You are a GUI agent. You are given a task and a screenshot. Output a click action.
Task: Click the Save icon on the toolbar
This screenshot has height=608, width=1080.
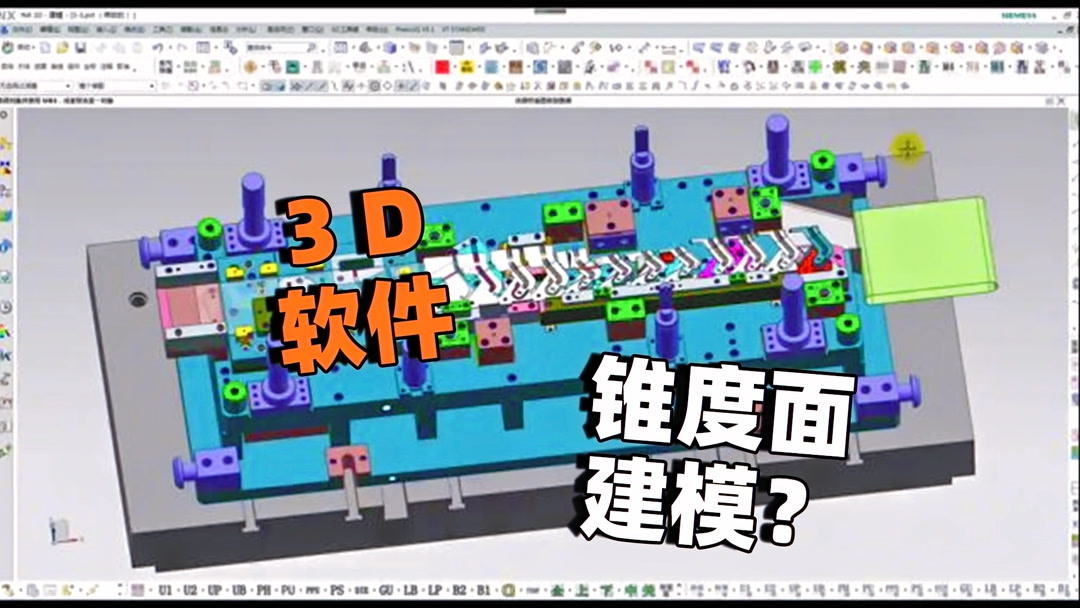coord(80,46)
